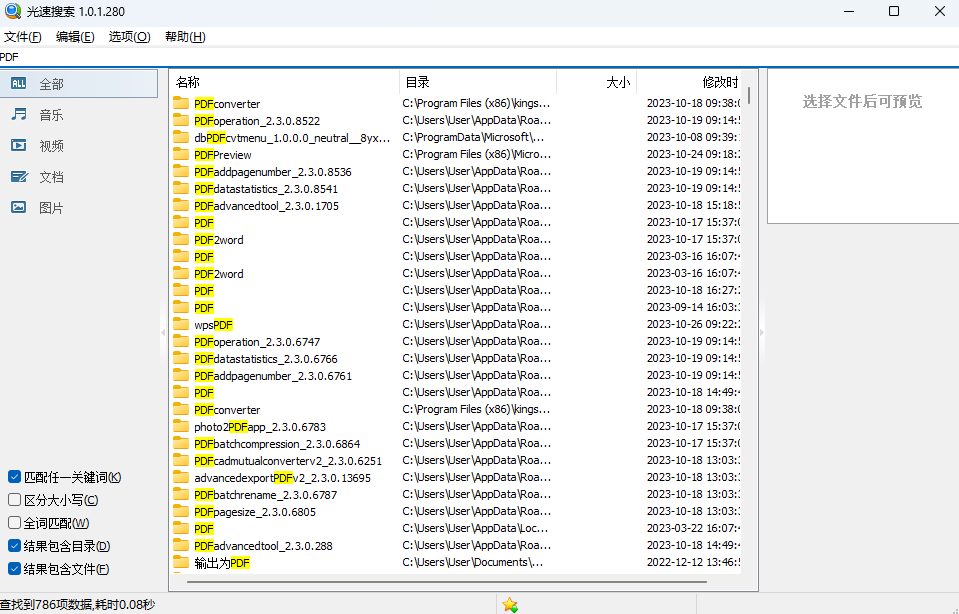
Task: Select the Video (视频) filter icon
Action: 19,146
